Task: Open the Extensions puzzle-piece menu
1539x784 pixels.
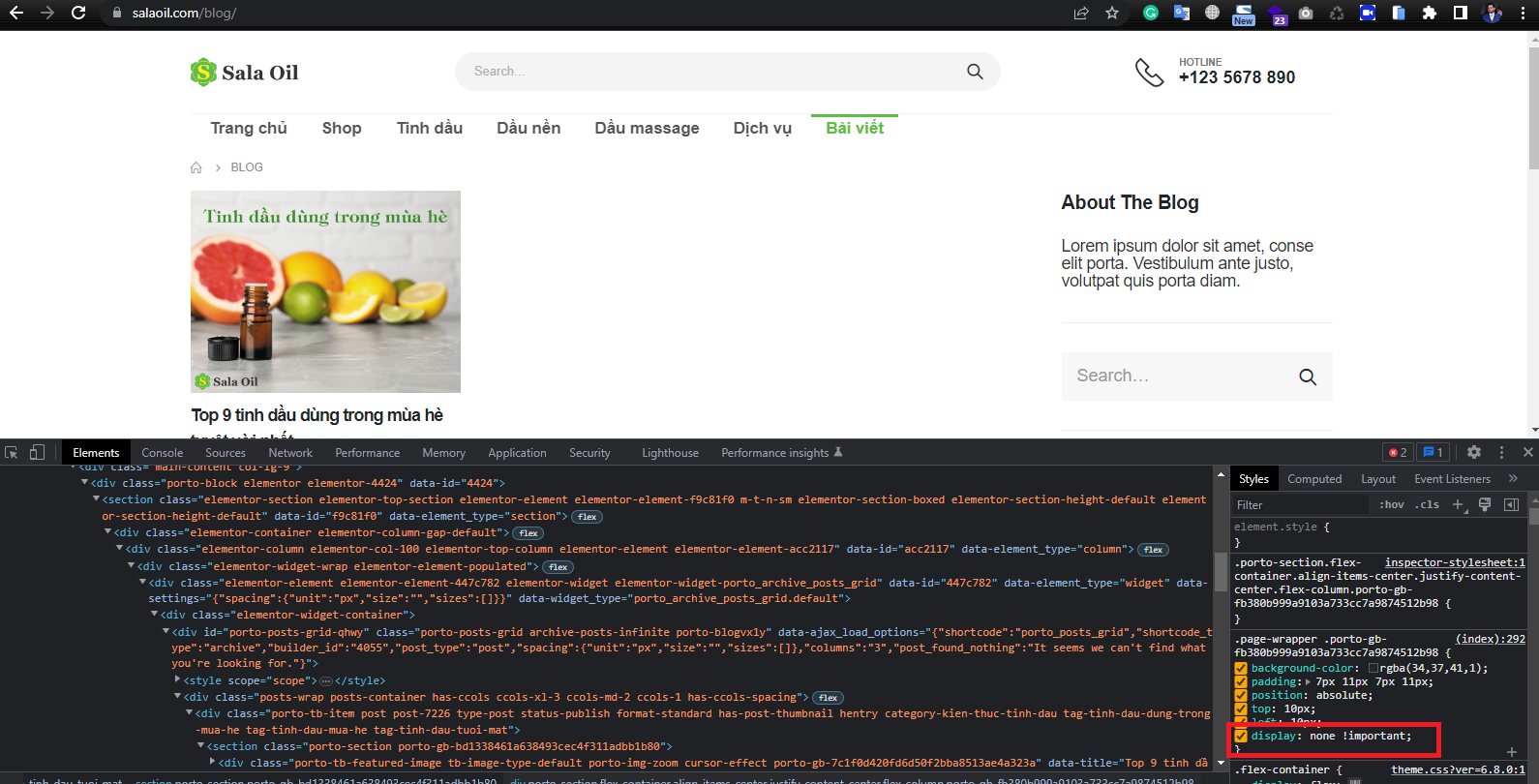Action: 1430,13
